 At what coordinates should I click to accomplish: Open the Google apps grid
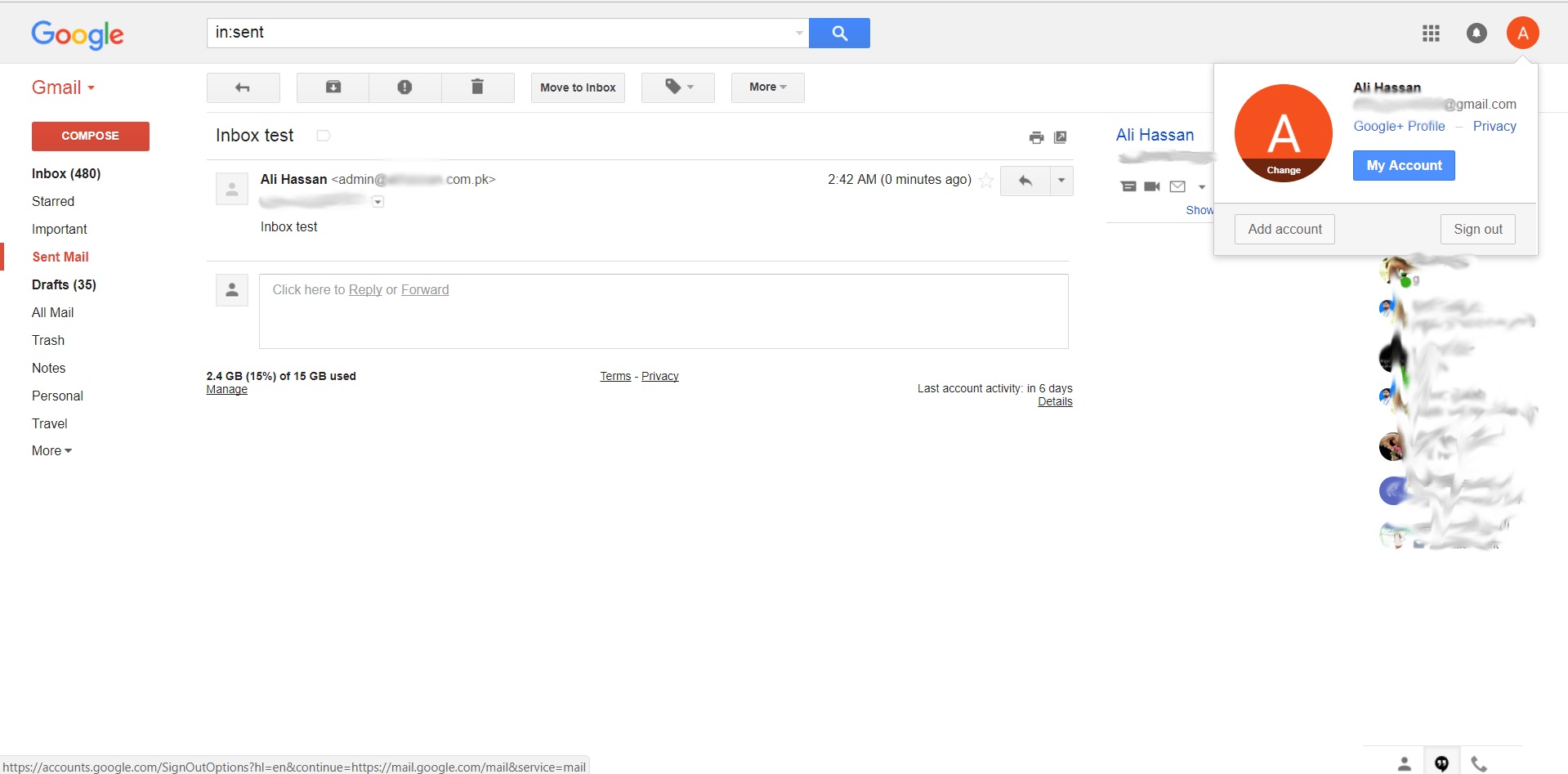1431,34
